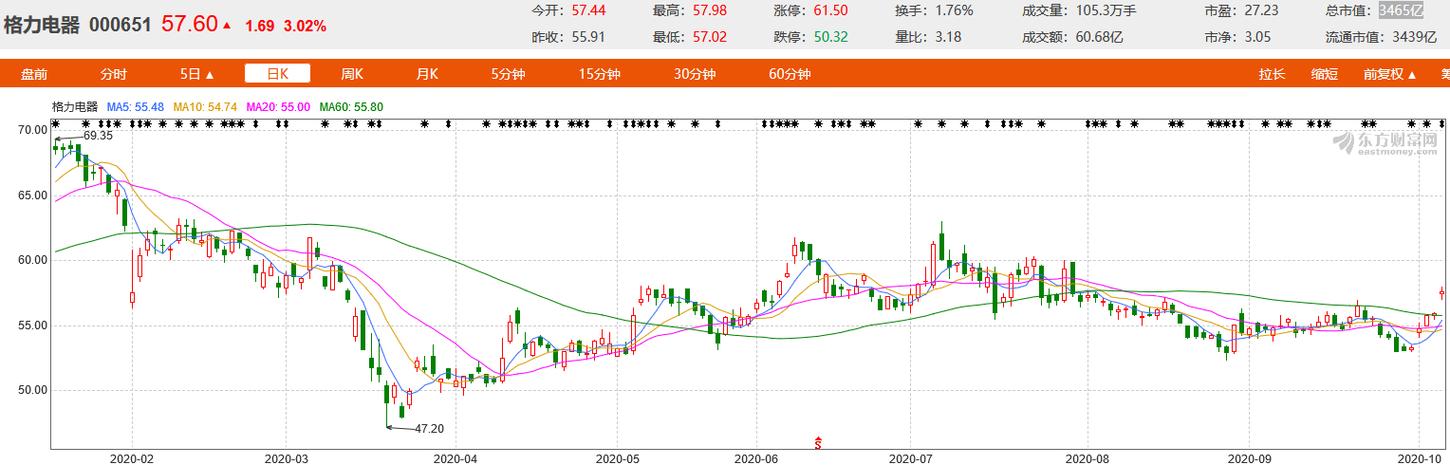Select the 月K monthly chart tab
Image resolution: width=1450 pixels, height=465 pixels.
(427, 74)
